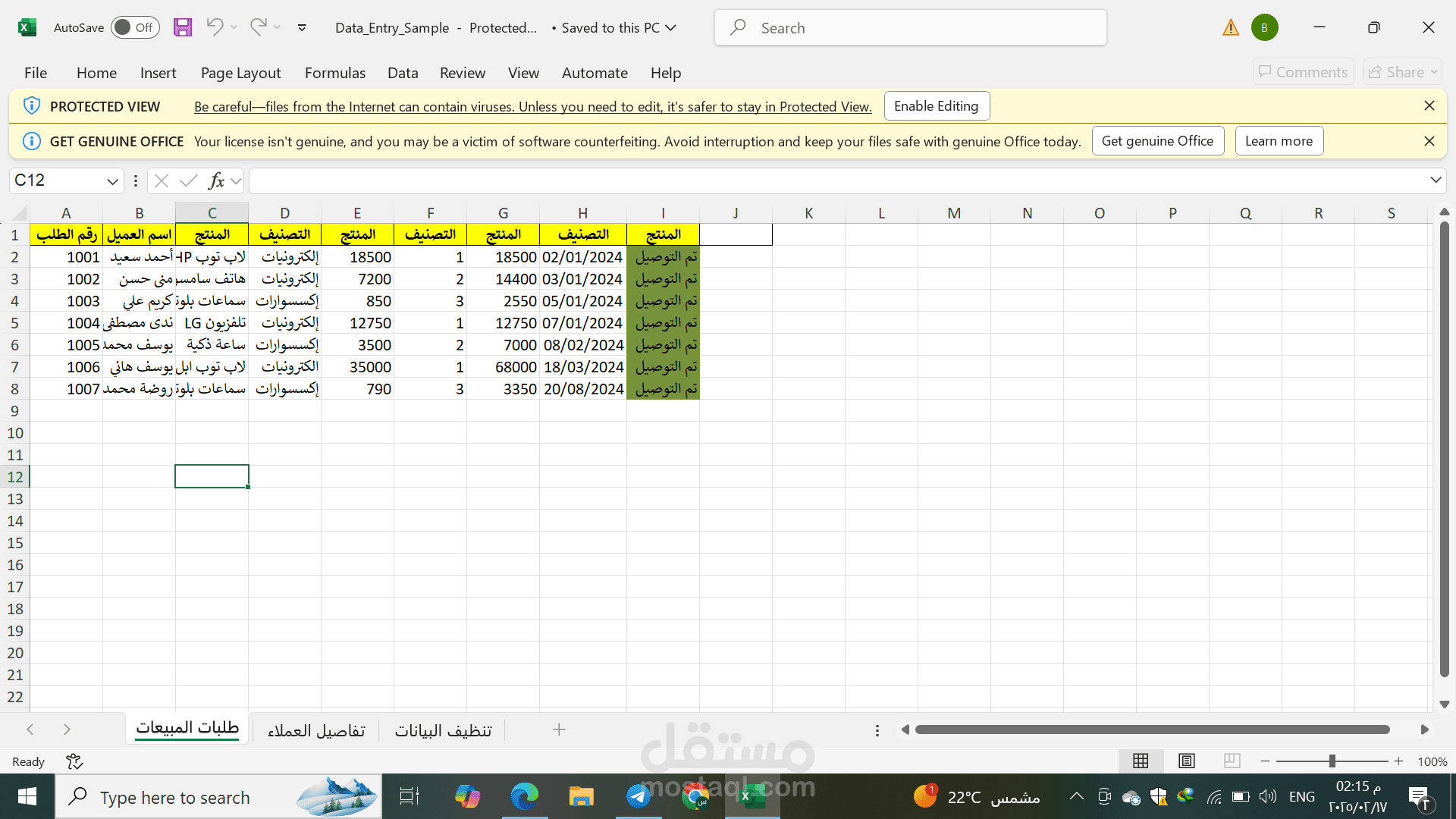Click the formula bar Enter checkmark icon
Viewport: 1456px width, 819px height.
coord(188,180)
